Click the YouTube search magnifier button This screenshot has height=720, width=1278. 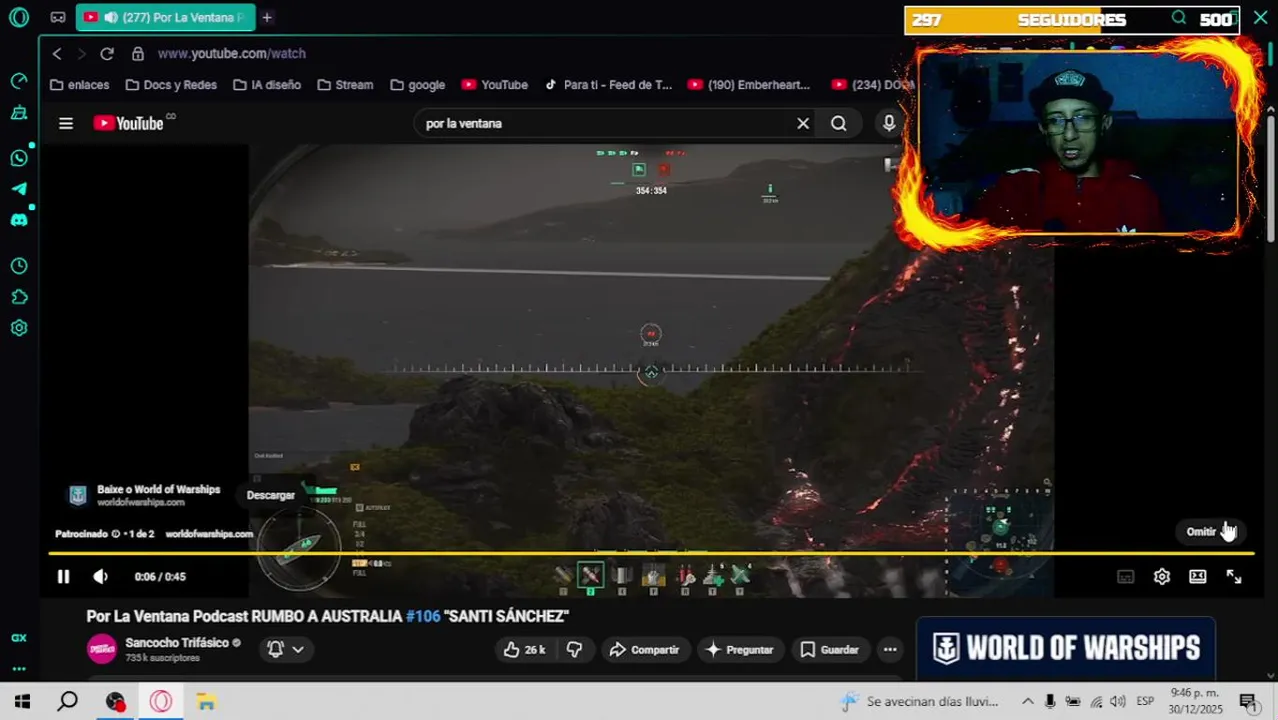pos(838,124)
